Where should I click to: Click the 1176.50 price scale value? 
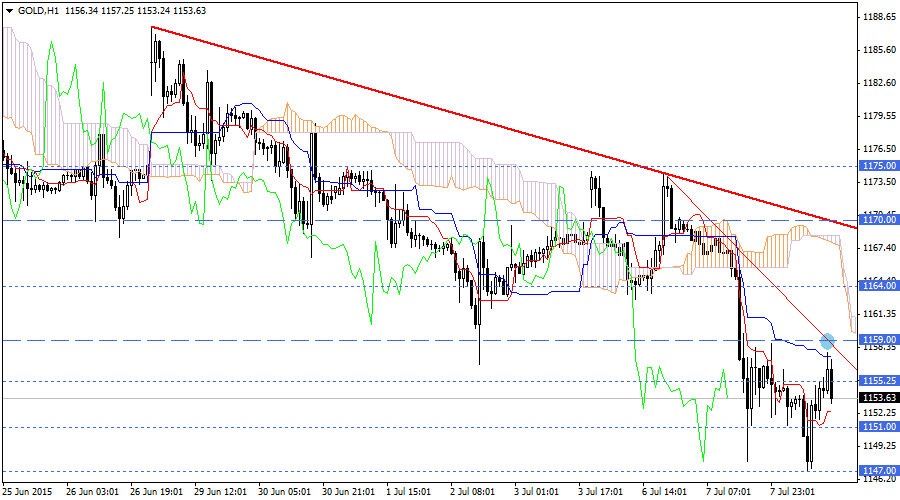[879, 149]
